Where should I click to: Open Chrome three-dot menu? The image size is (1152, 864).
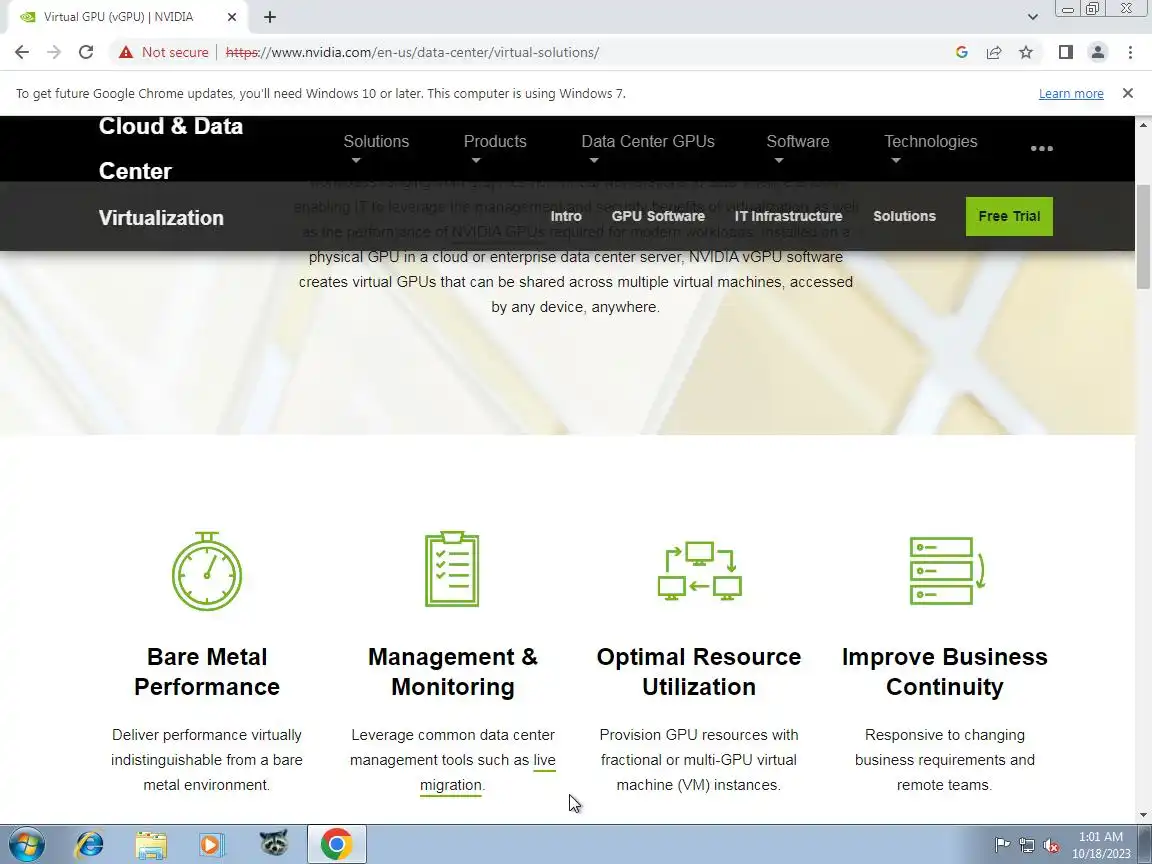[x=1130, y=52]
